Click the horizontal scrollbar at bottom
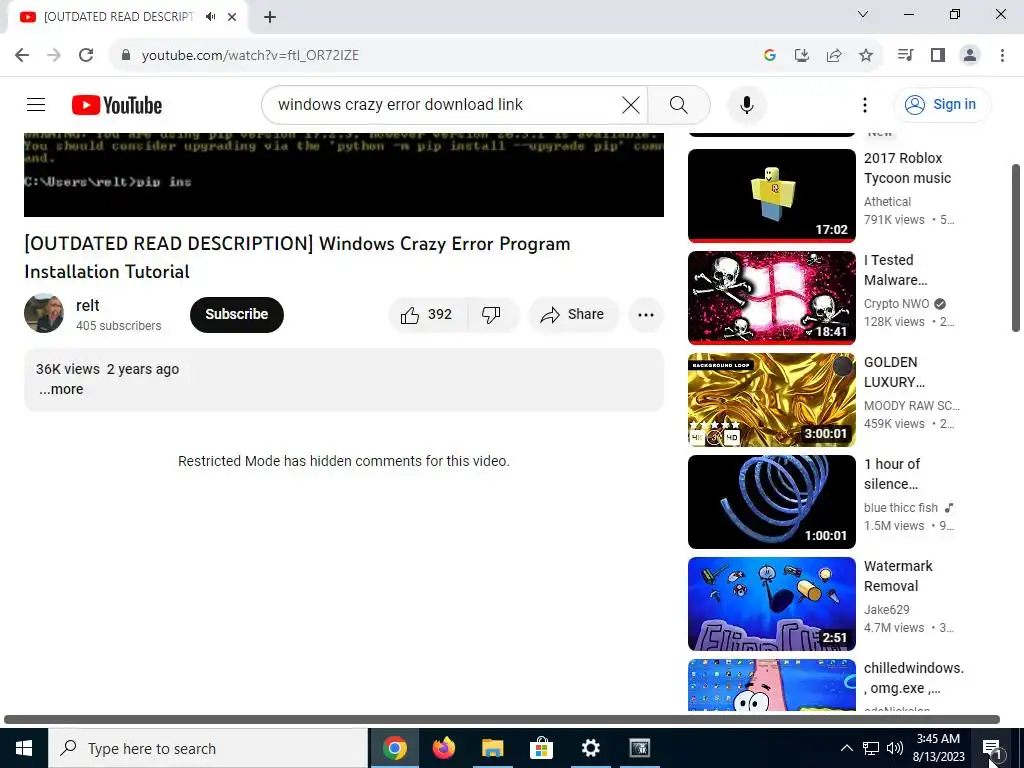The image size is (1024, 768). click(x=502, y=720)
